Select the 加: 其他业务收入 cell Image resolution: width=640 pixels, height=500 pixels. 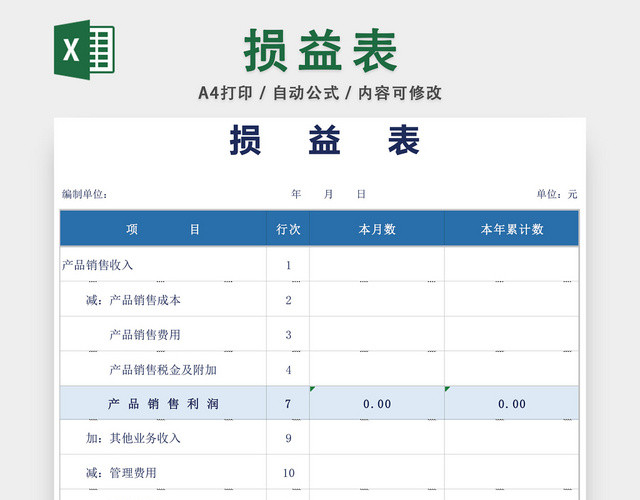point(163,438)
